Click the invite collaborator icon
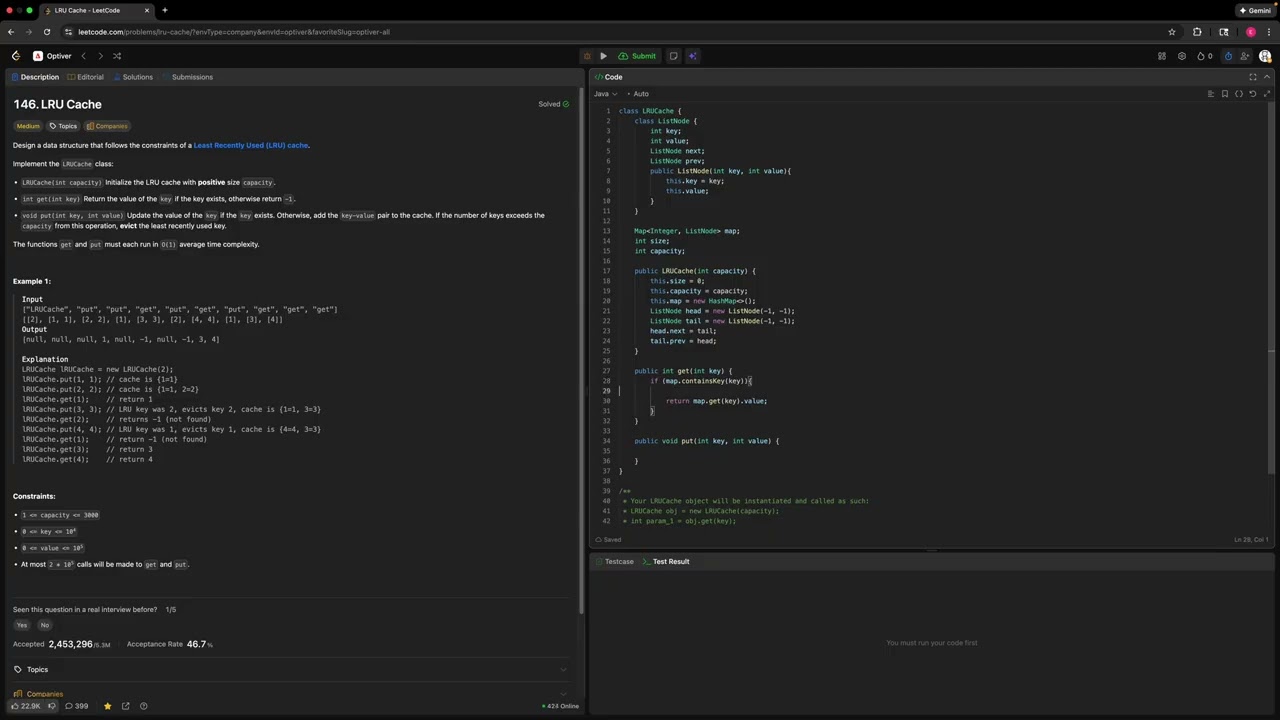This screenshot has height=720, width=1280. pyautogui.click(x=1247, y=56)
